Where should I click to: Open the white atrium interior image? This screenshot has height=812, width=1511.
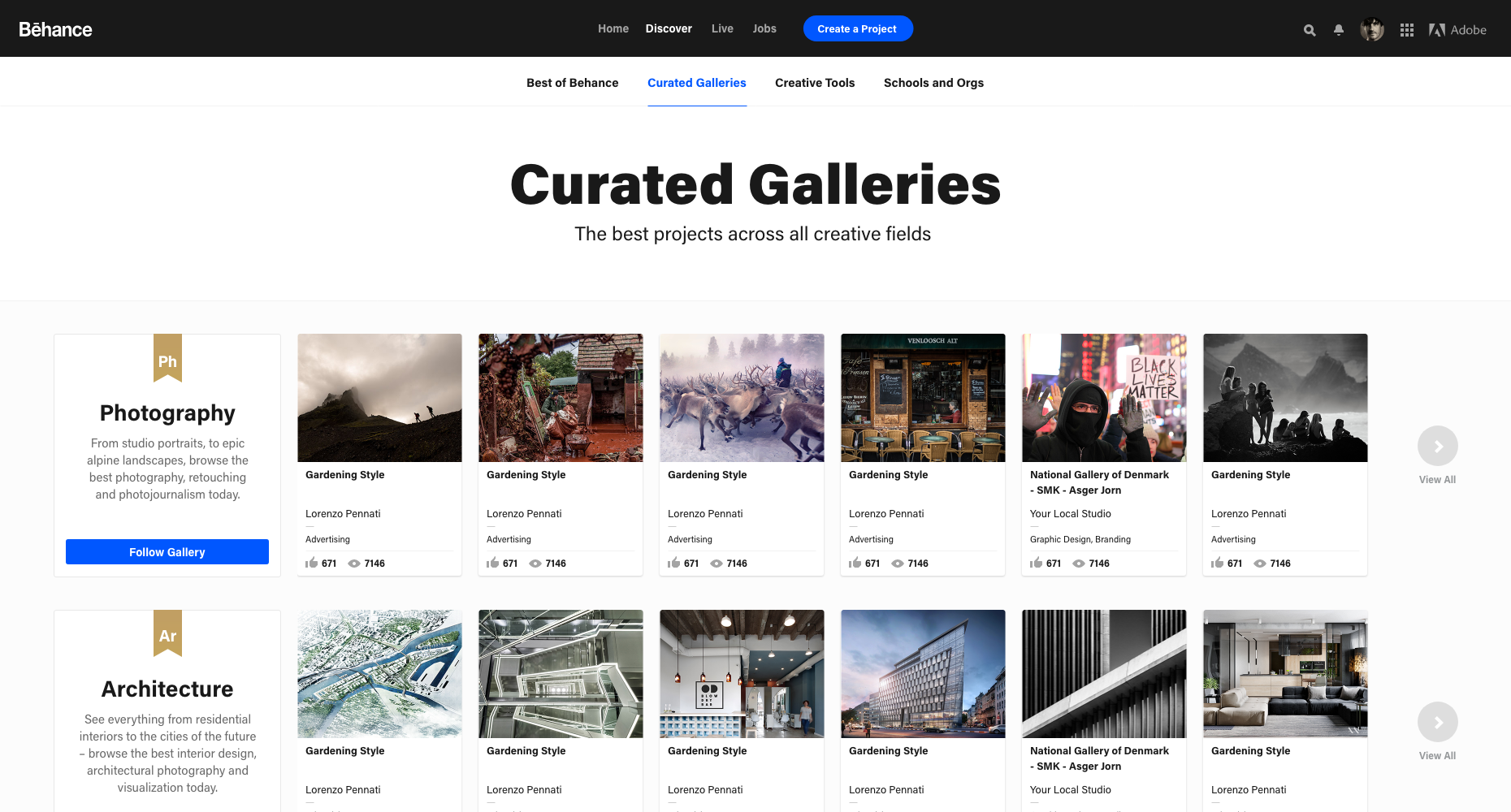click(x=561, y=674)
